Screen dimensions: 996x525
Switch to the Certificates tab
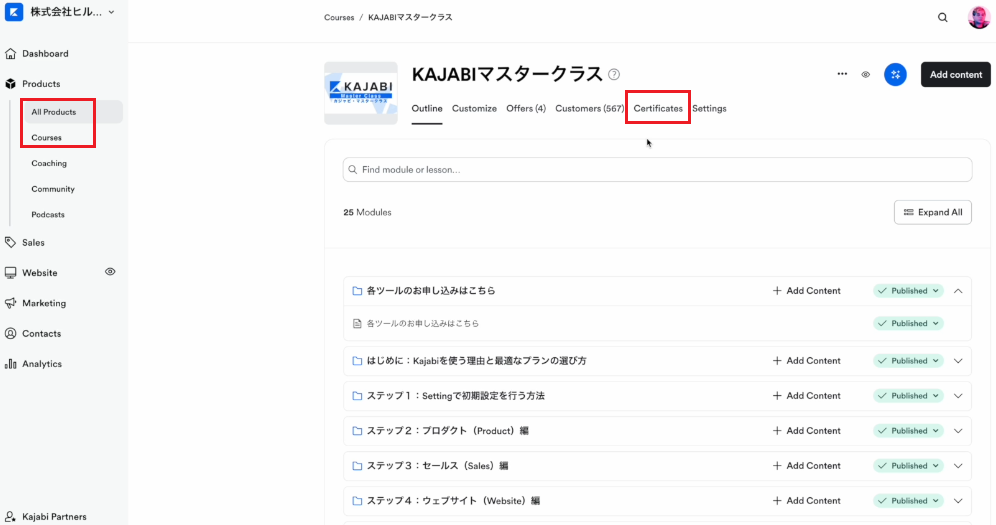coord(658,109)
